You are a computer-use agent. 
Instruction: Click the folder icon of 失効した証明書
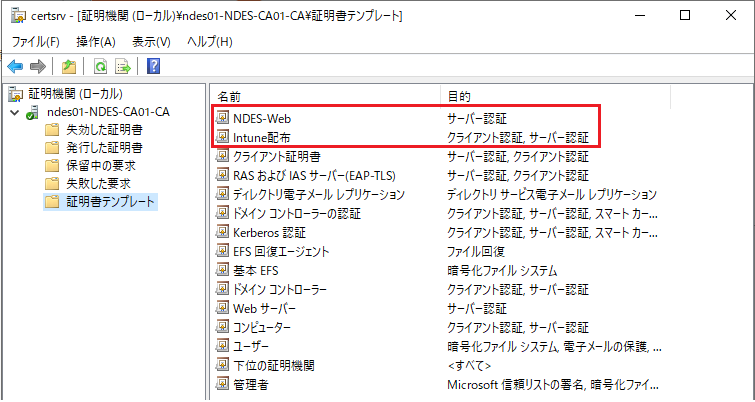coord(52,130)
